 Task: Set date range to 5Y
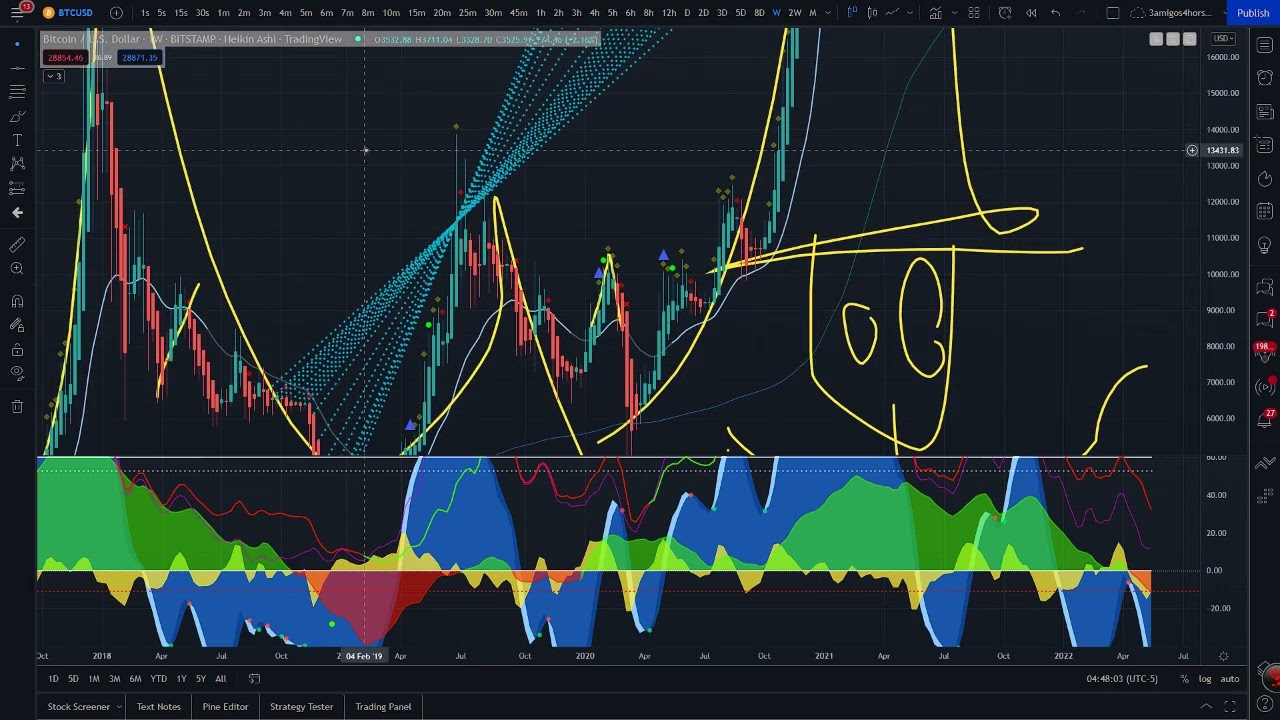(x=200, y=679)
